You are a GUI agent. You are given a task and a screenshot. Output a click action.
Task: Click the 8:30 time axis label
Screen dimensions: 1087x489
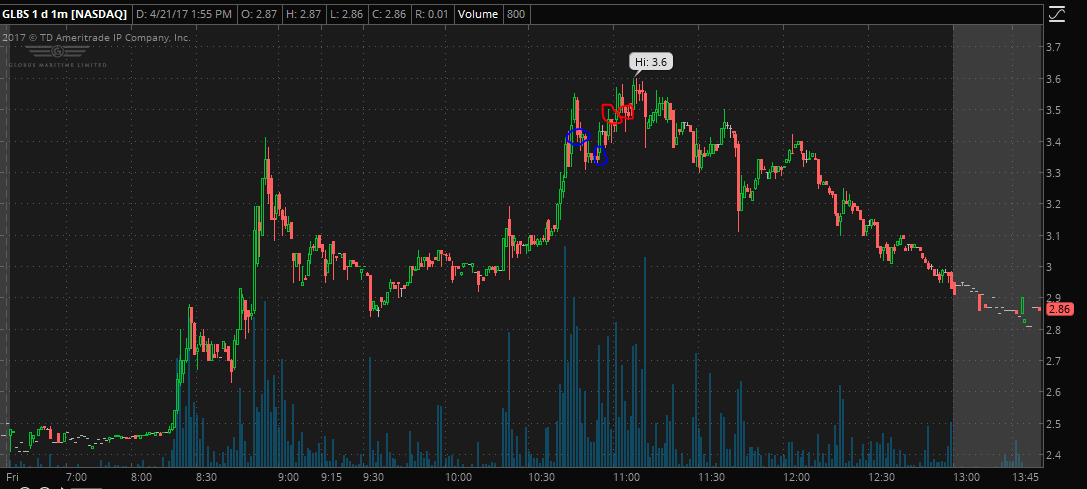(207, 477)
